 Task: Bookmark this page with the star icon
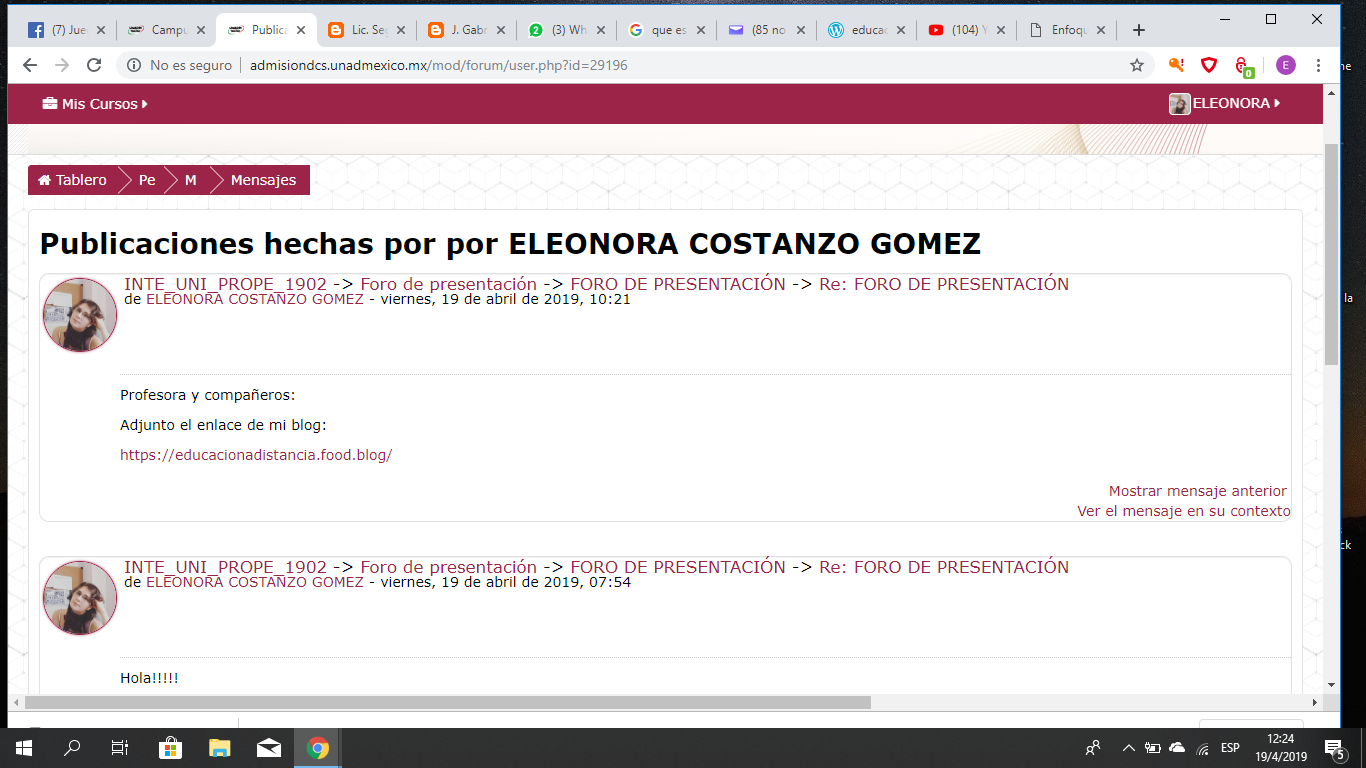pyautogui.click(x=1136, y=65)
